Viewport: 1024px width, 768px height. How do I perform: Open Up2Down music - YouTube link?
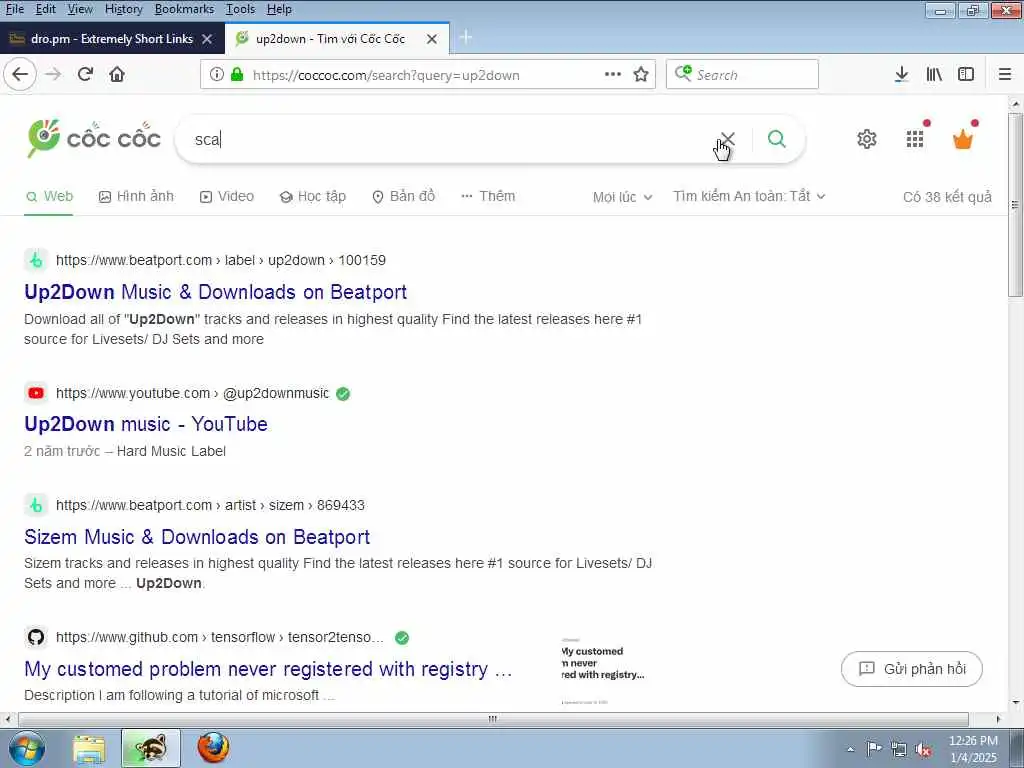(x=146, y=424)
